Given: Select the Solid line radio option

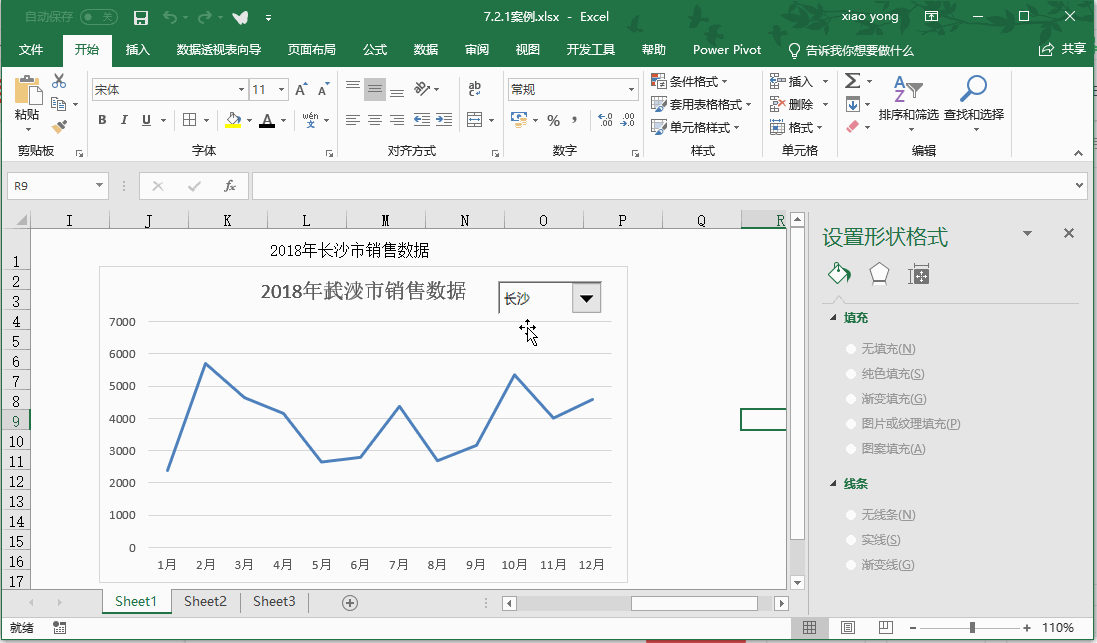Looking at the screenshot, I should pyautogui.click(x=851, y=540).
